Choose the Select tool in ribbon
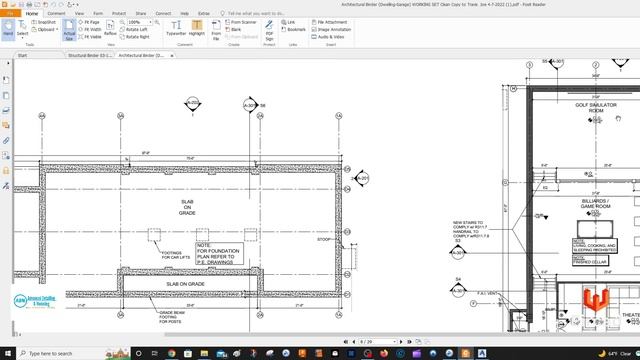This screenshot has height=360, width=640. click(22, 29)
